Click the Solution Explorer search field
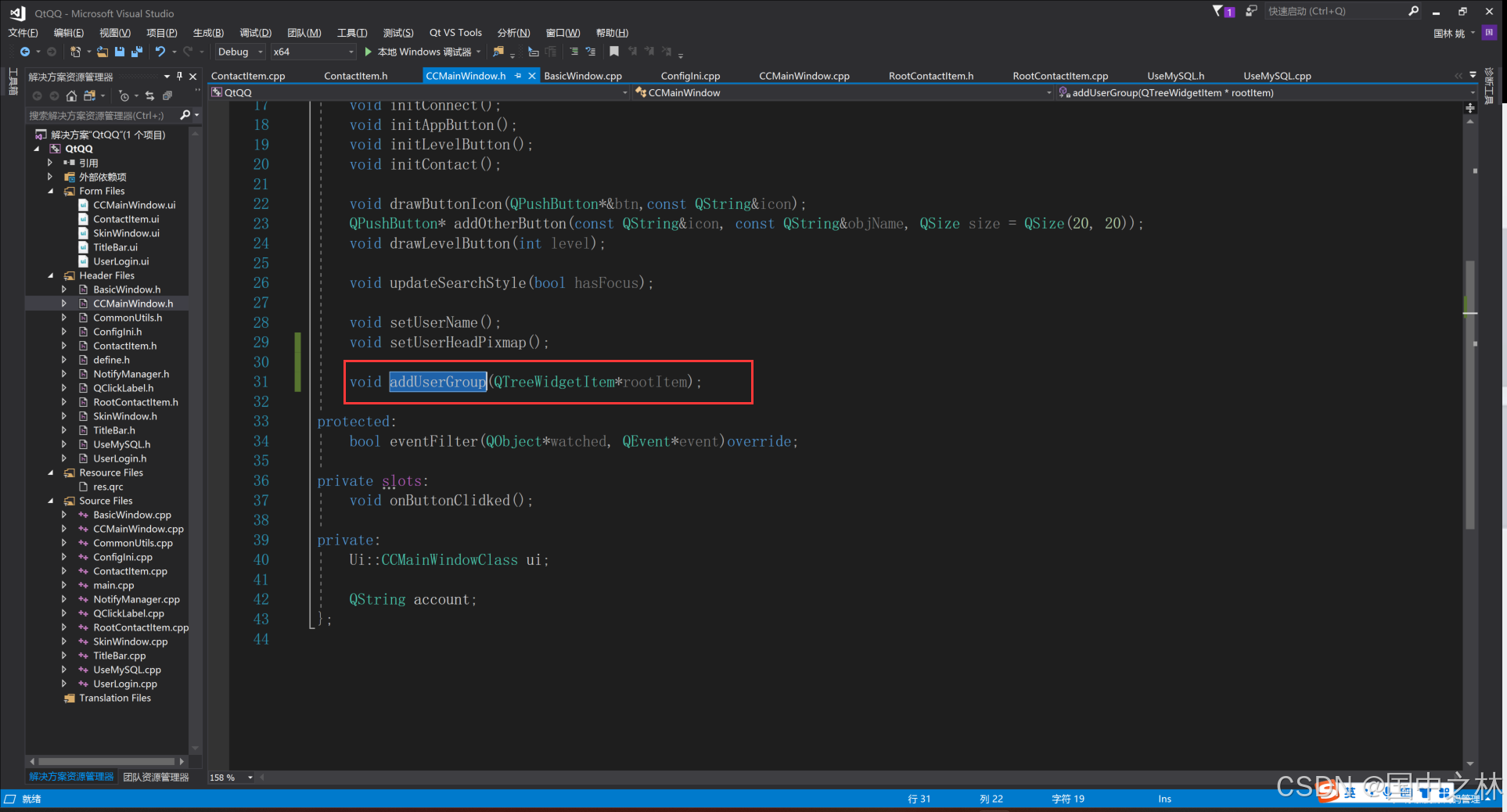 tap(102, 115)
